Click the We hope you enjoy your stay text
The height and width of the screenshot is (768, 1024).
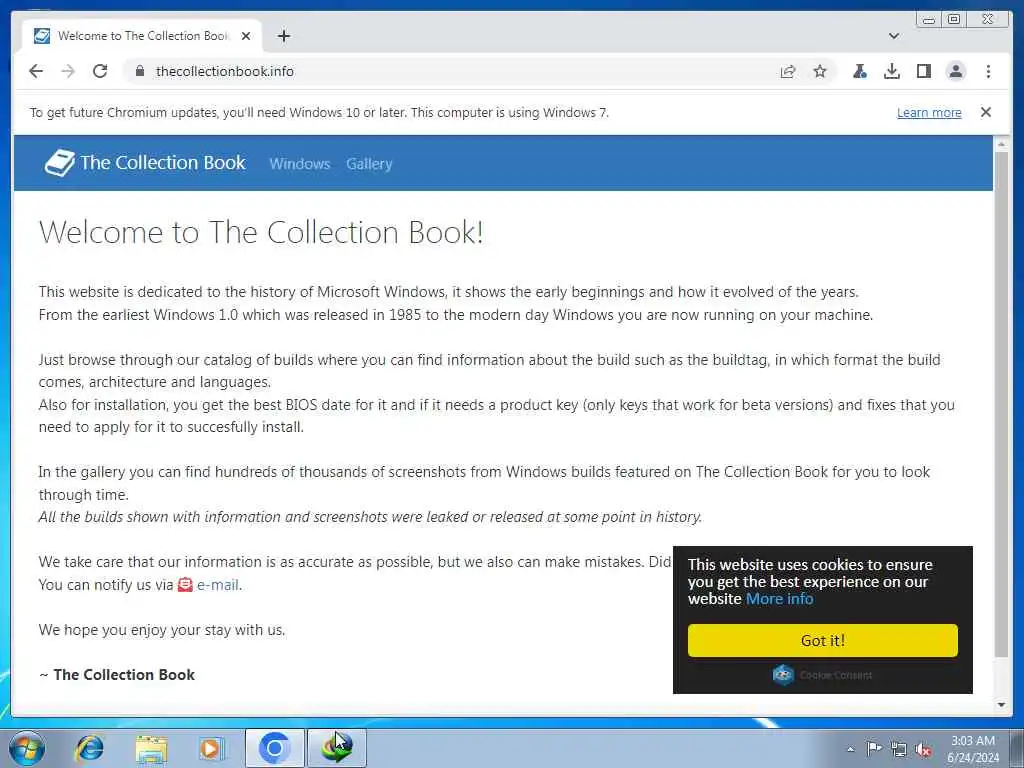pos(162,630)
